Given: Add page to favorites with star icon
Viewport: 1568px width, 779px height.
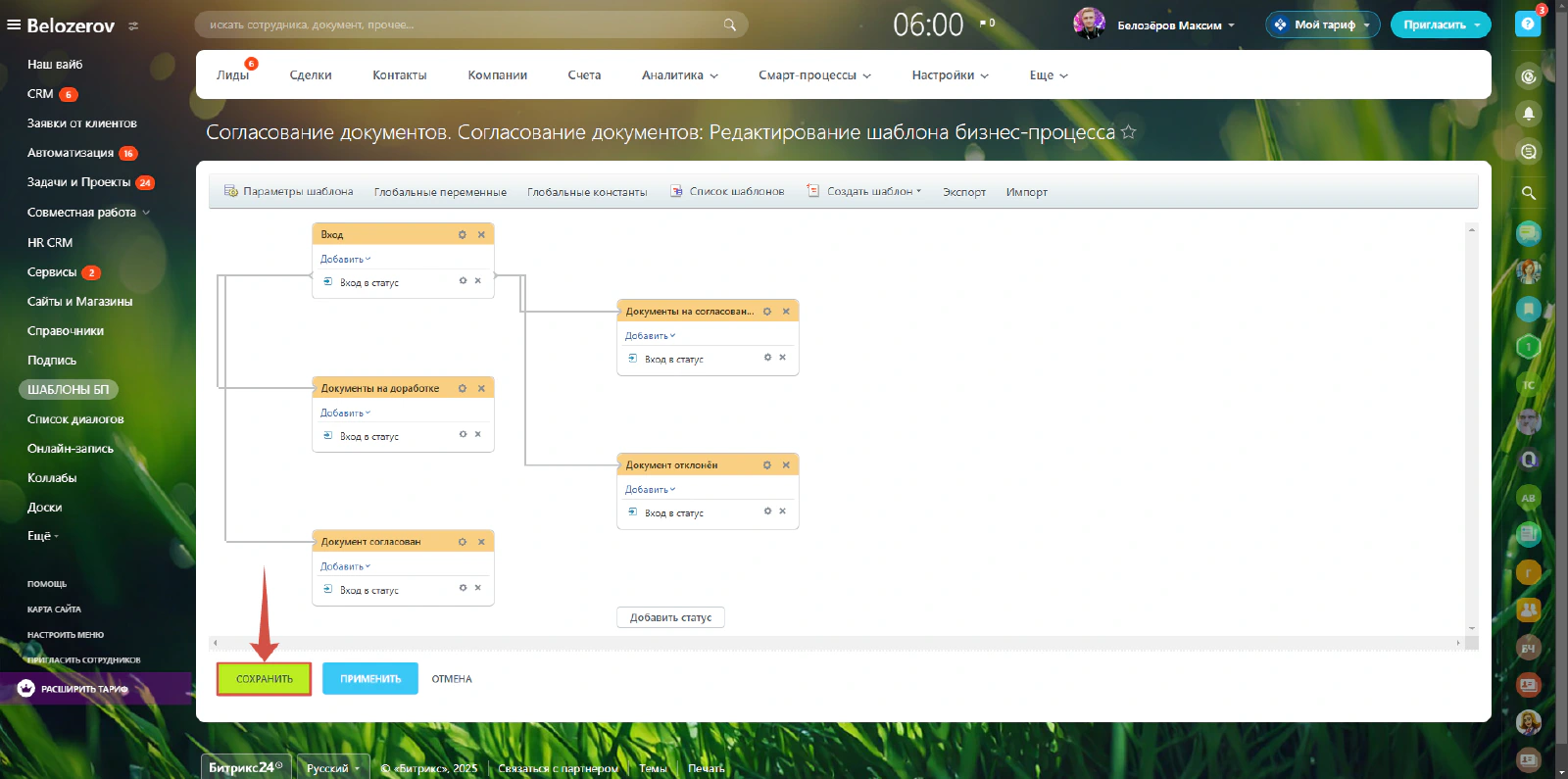Looking at the screenshot, I should (x=1128, y=131).
